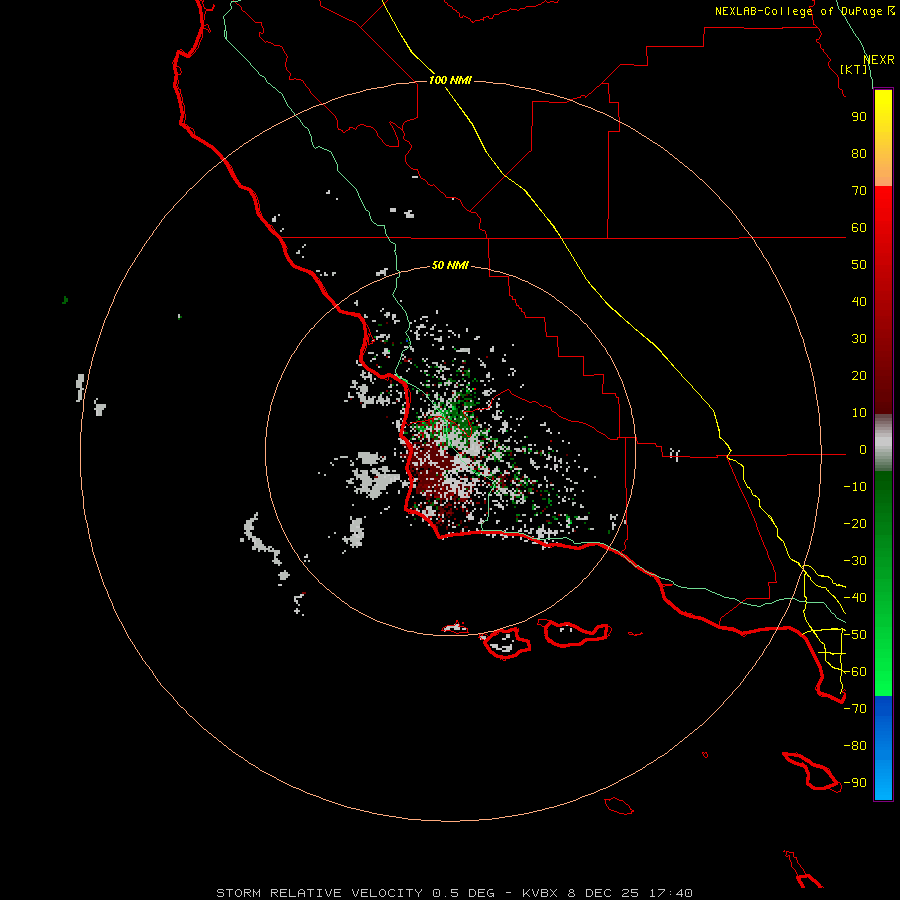This screenshot has height=900, width=900.
Task: Click the 0.5 DEG elevation text
Action: (x=463, y=893)
